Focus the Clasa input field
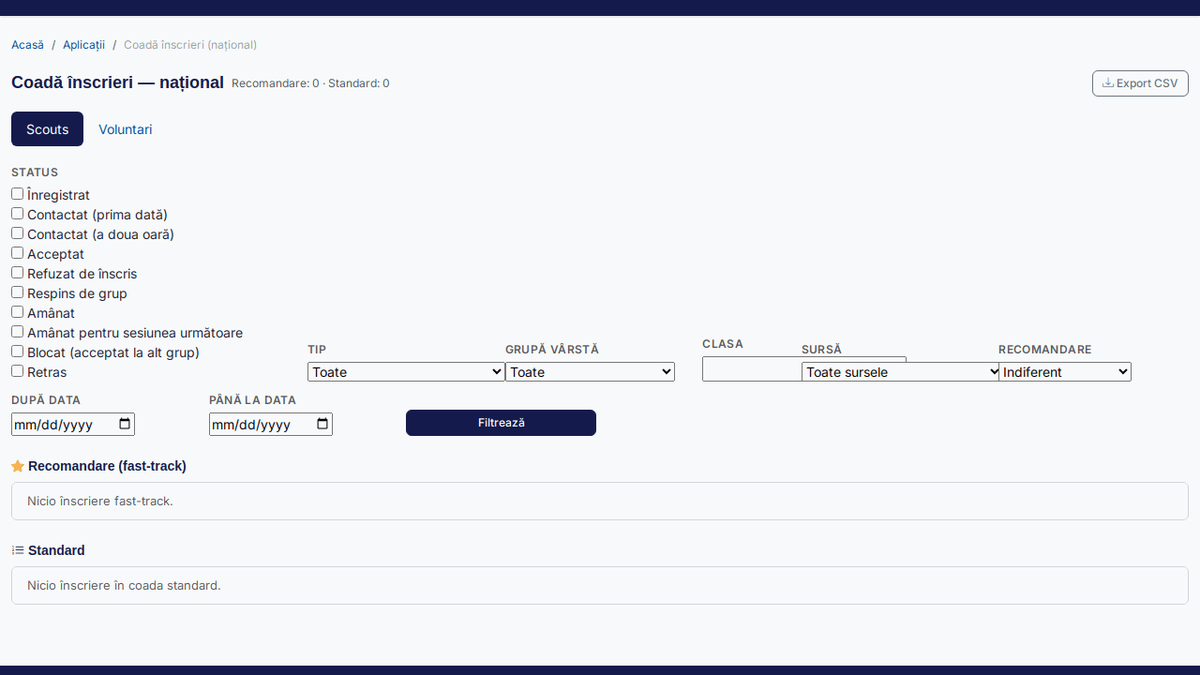The image size is (1200, 675). (x=752, y=369)
